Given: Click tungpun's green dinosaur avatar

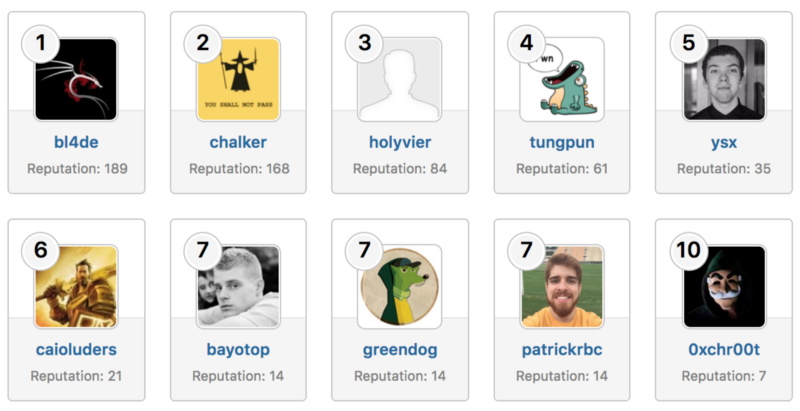Looking at the screenshot, I should (562, 80).
